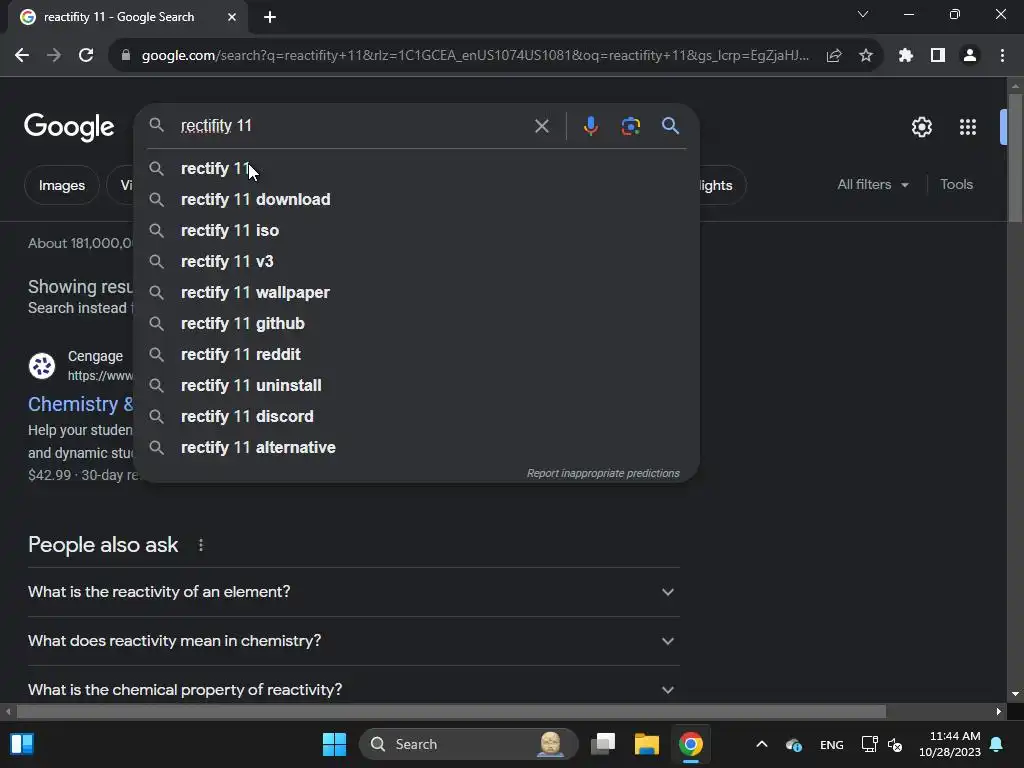Expand "What is the reactivity of an element?"

(353, 592)
